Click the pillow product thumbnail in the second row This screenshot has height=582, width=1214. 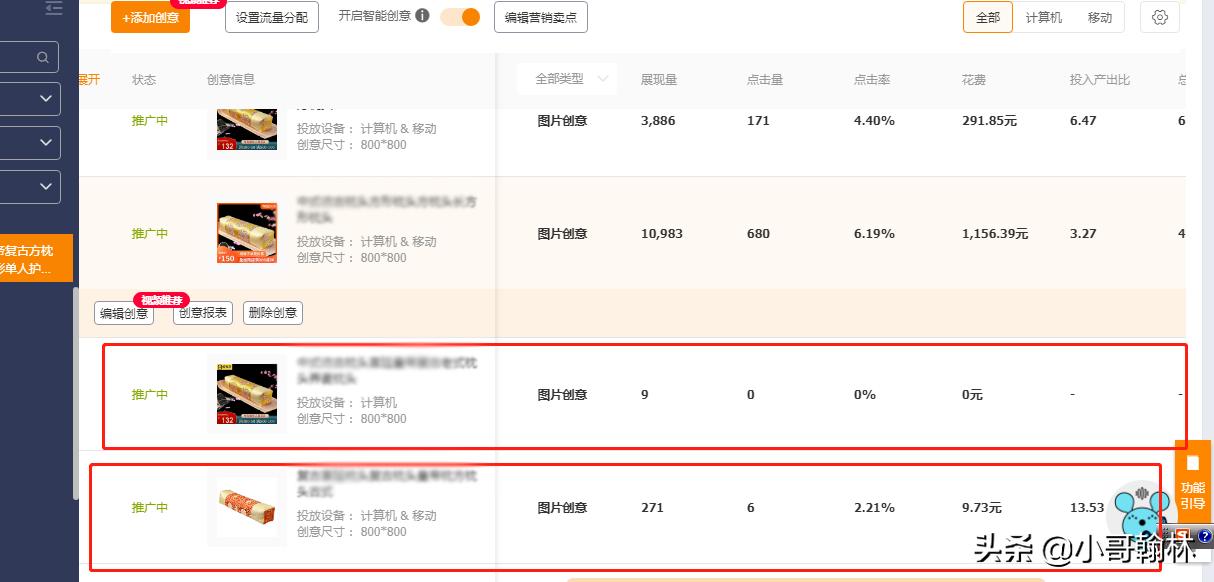246,233
